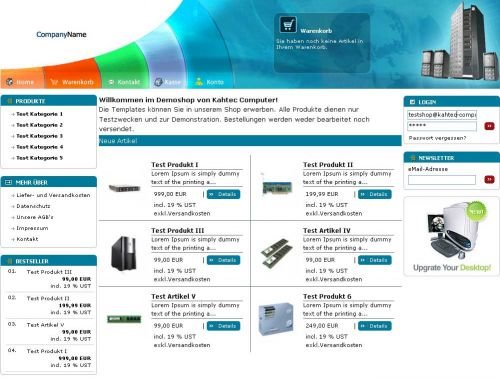This screenshot has height=379, width=500.
Task: Open Unsere AGB's page
Action: pos(35,217)
